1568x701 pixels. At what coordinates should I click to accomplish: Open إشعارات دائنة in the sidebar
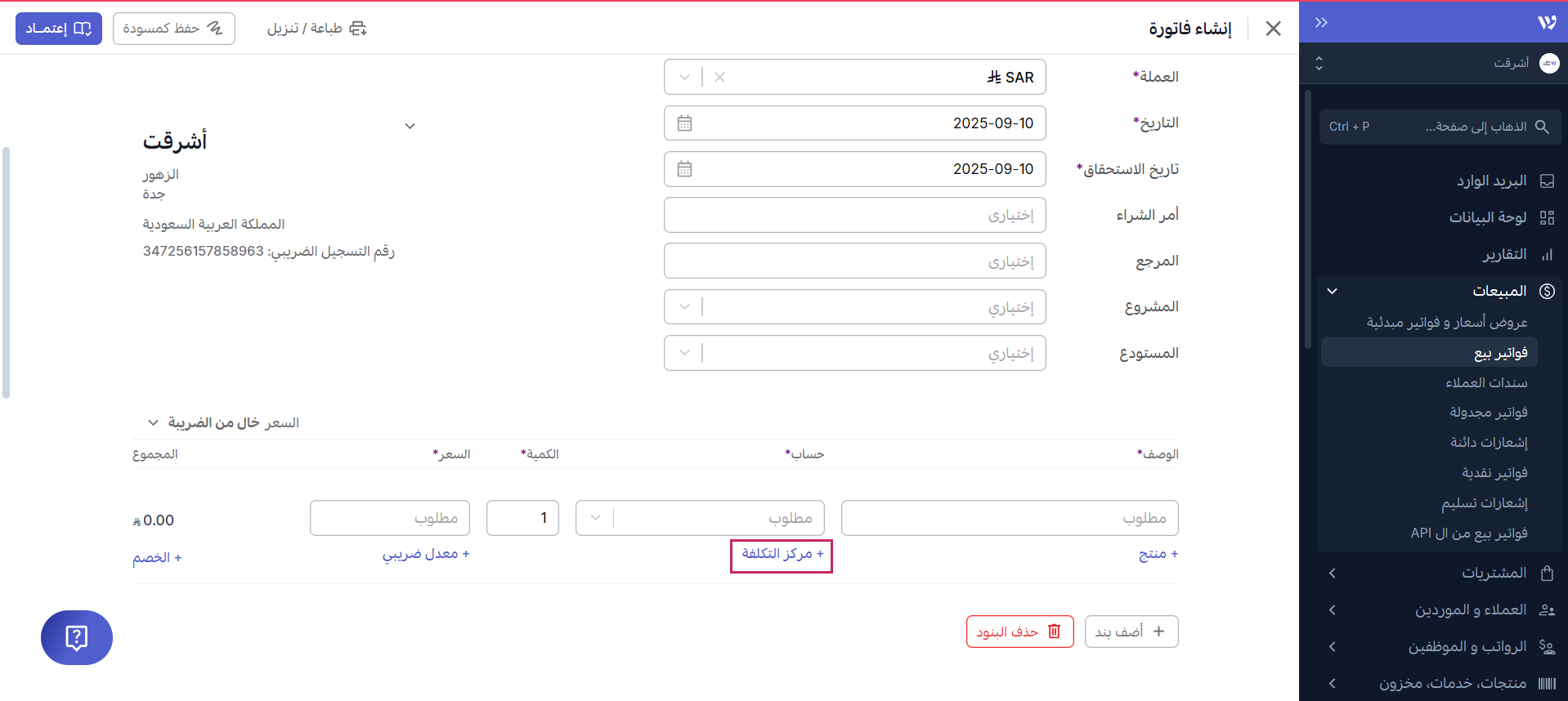pyautogui.click(x=1489, y=442)
